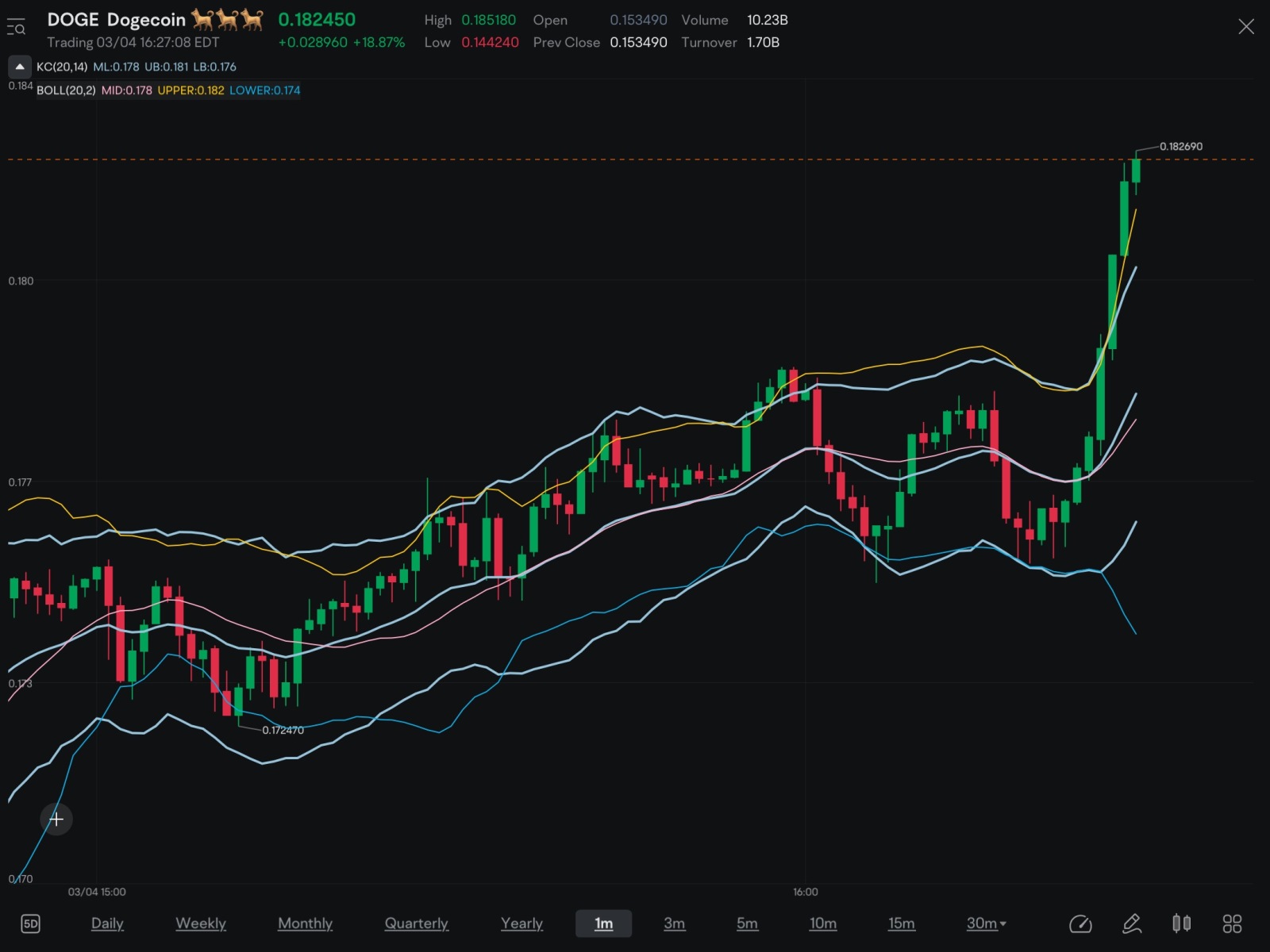The width and height of the screenshot is (1270, 952).
Task: Select the 1m interval tab
Action: (603, 923)
